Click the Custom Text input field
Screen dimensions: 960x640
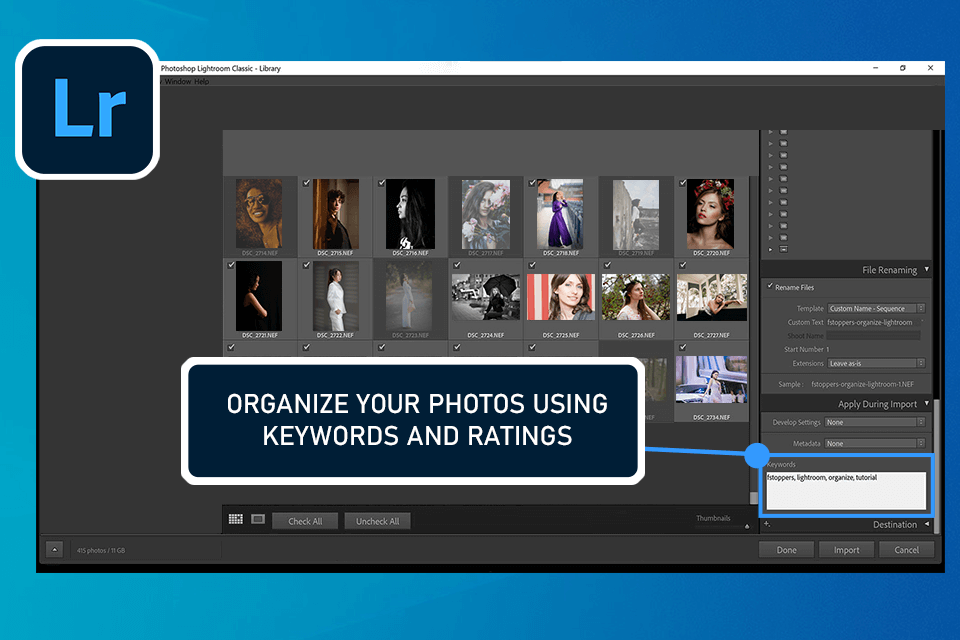[x=873, y=322]
